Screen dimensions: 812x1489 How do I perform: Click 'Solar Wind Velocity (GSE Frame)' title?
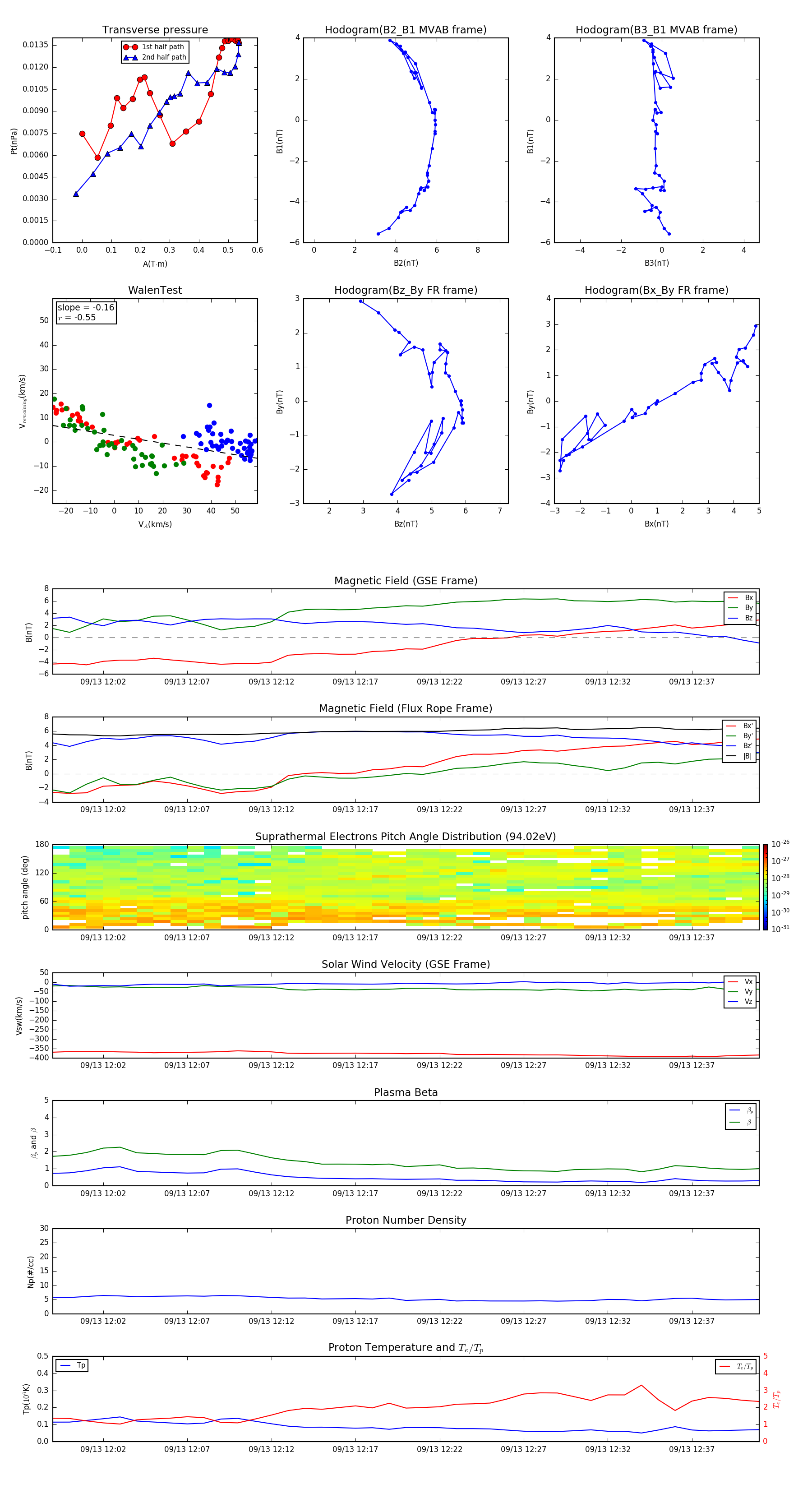[406, 964]
